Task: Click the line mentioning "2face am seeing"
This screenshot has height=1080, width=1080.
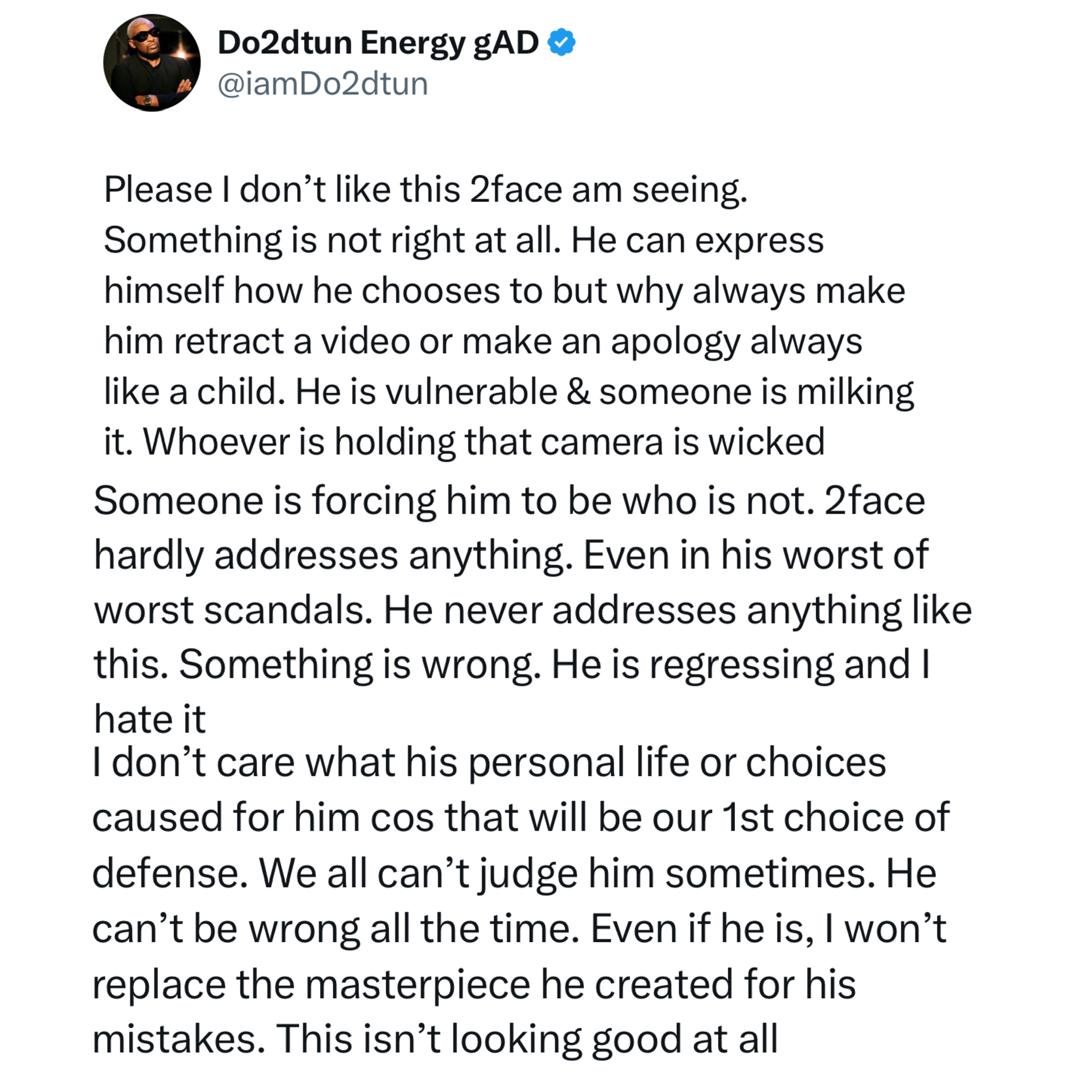Action: (426, 191)
